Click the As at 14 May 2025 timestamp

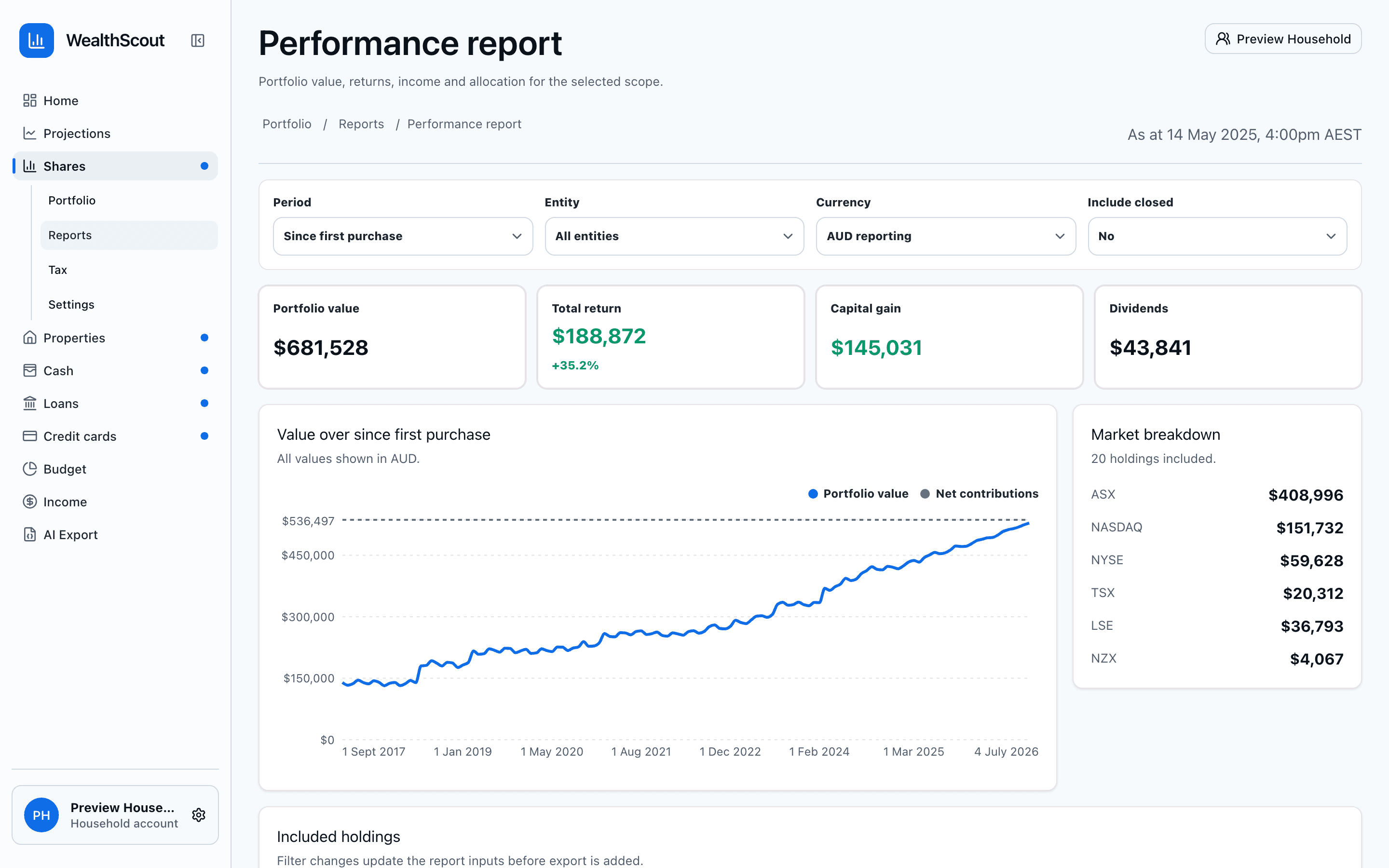tap(1244, 135)
